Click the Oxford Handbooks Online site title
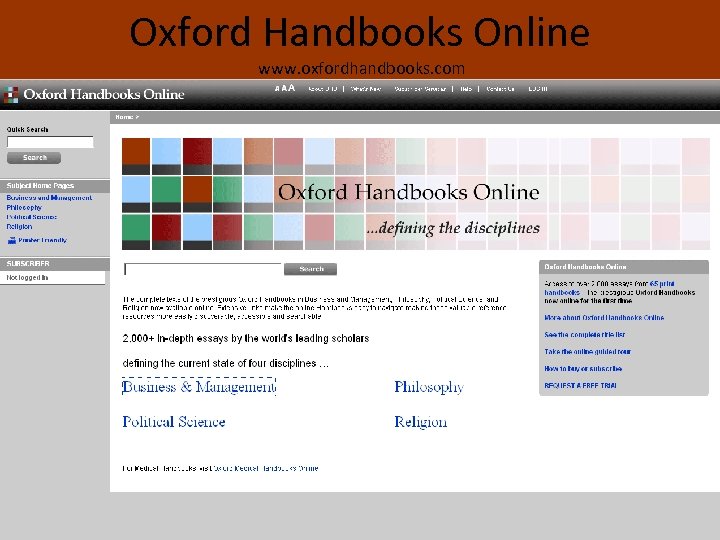720x540 pixels. pyautogui.click(x=104, y=94)
